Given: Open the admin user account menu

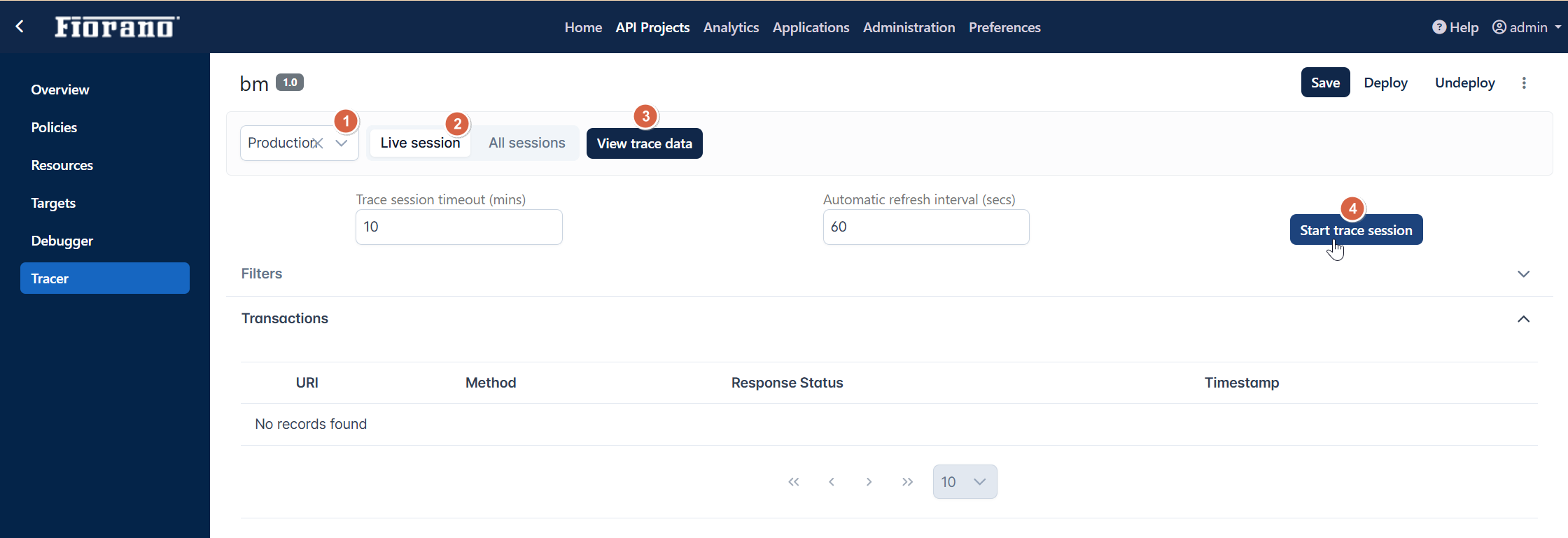Looking at the screenshot, I should tap(1527, 27).
